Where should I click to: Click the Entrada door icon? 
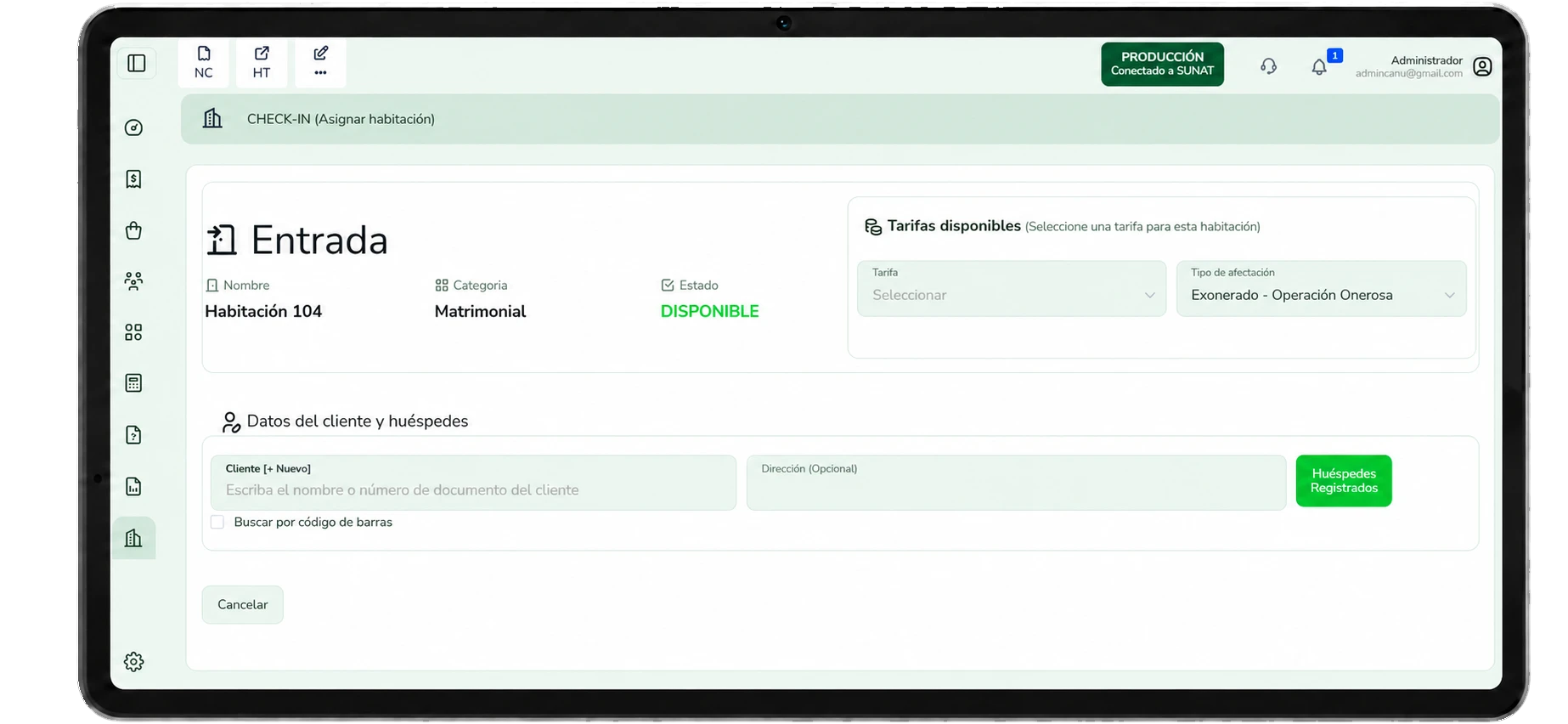[x=223, y=240]
